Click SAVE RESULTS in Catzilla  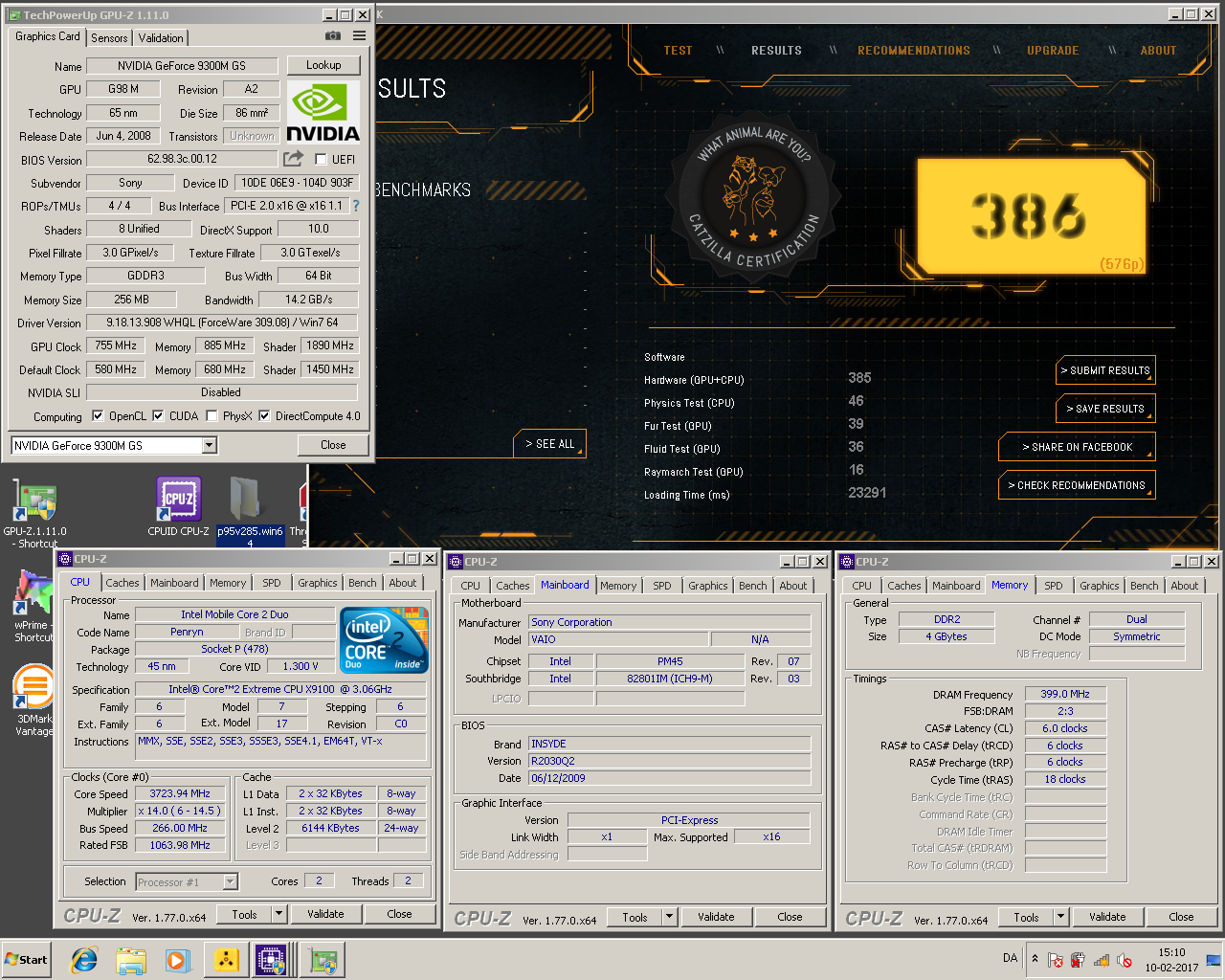[1105, 409]
